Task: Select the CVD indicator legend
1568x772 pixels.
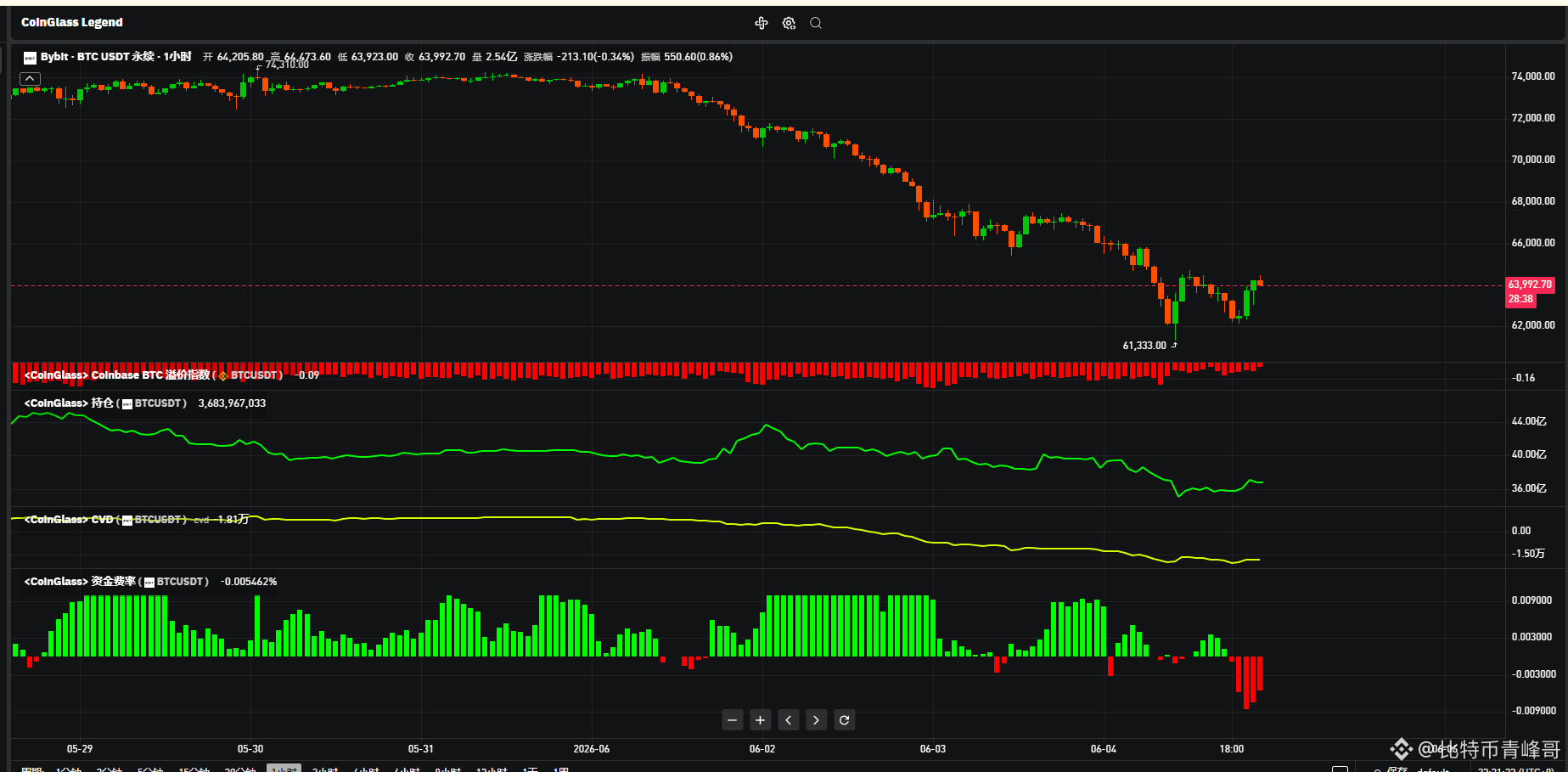Action: 105,519
